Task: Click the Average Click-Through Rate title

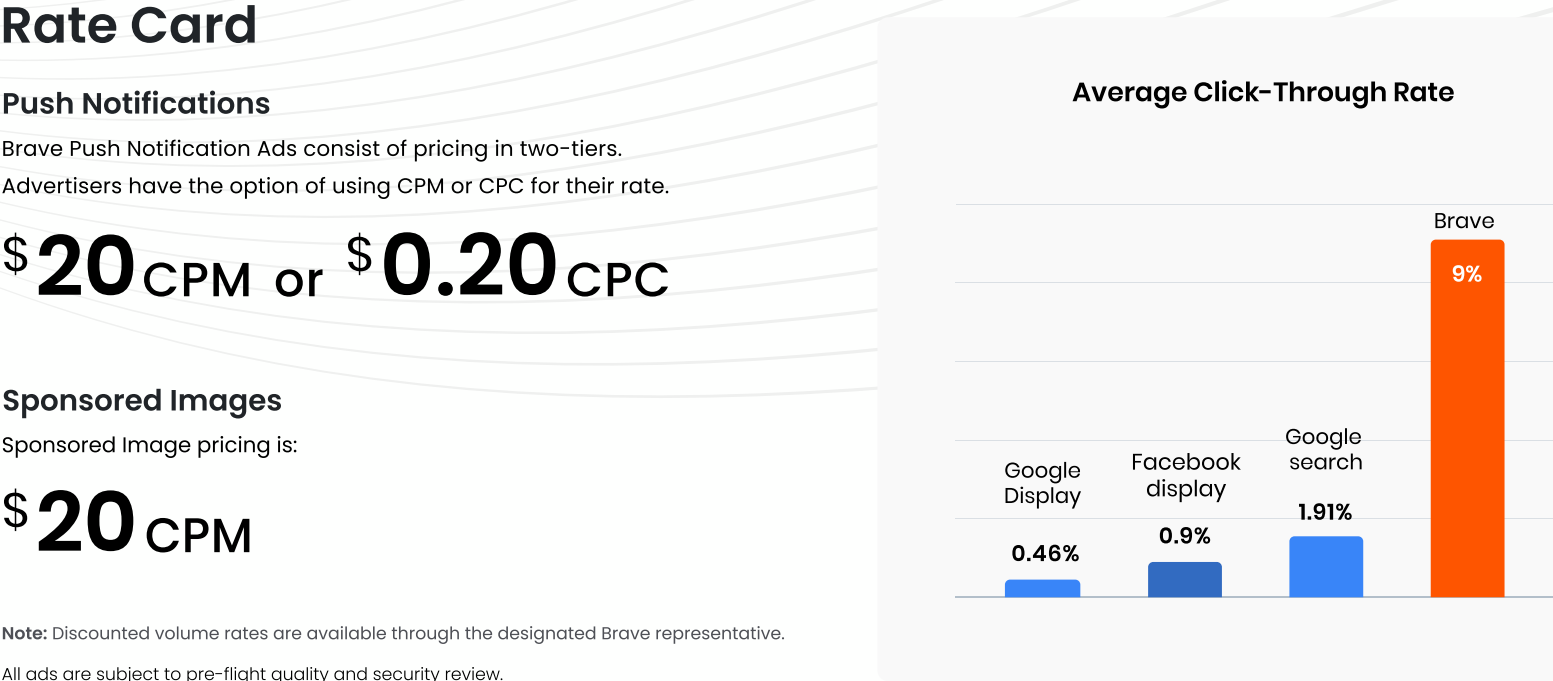Action: (1263, 92)
